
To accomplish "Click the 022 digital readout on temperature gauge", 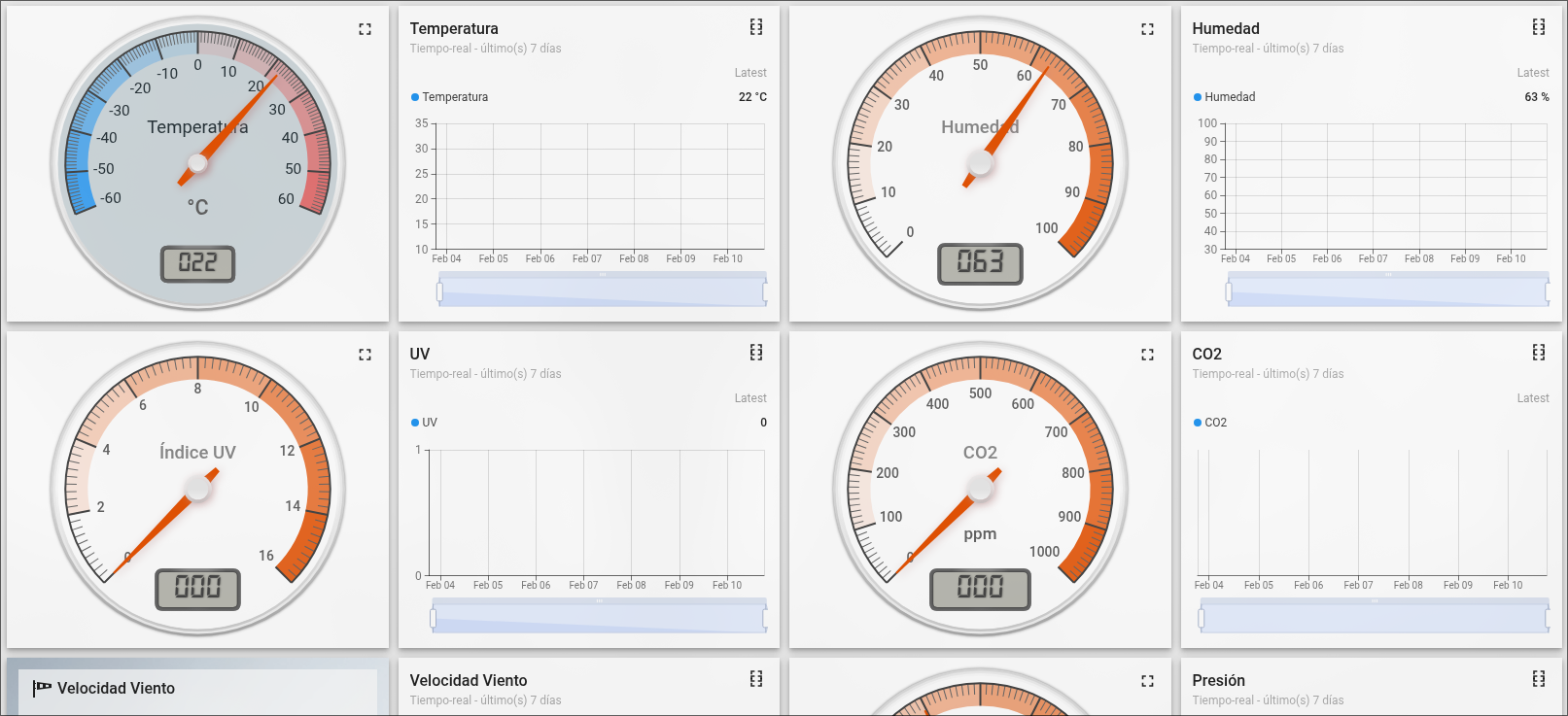I will coord(197,263).
